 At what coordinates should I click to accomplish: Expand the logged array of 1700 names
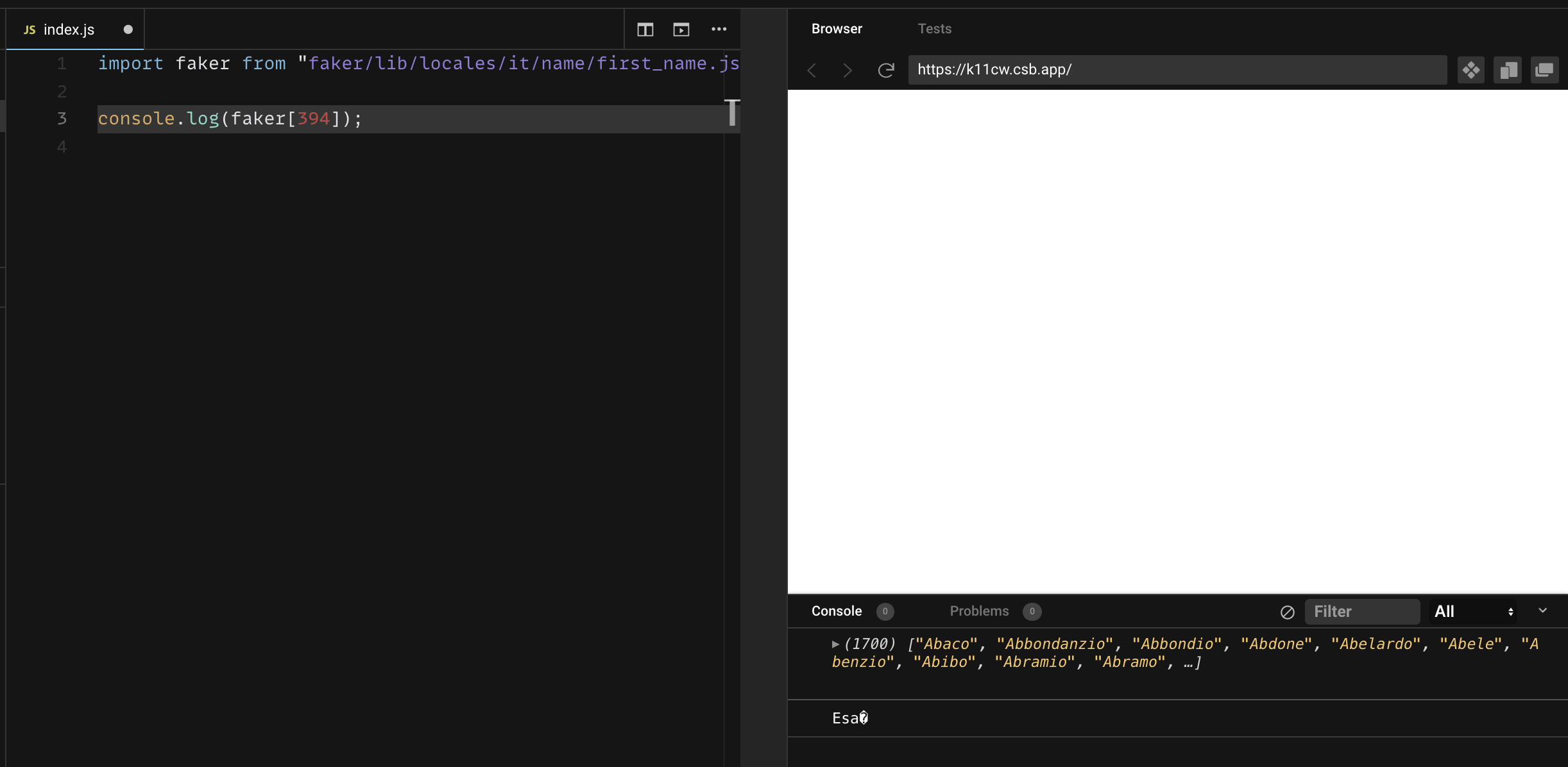[835, 644]
